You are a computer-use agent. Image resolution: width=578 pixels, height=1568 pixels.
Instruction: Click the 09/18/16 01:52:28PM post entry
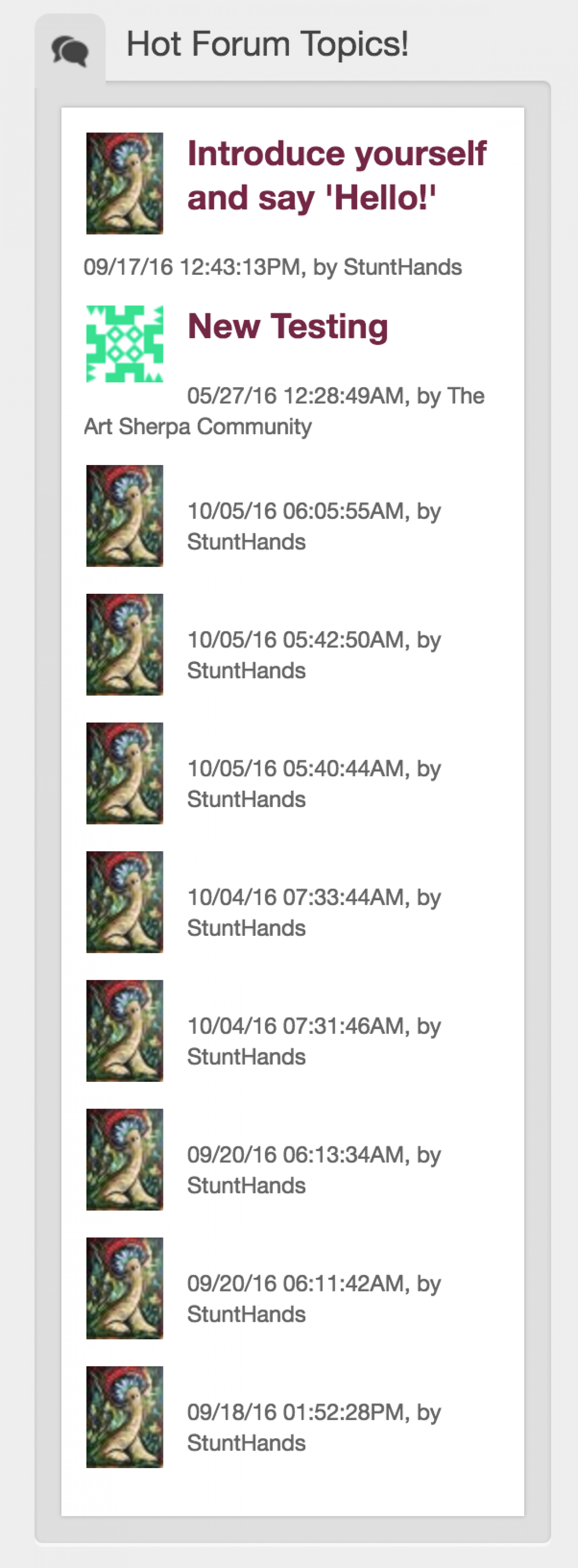313,1427
